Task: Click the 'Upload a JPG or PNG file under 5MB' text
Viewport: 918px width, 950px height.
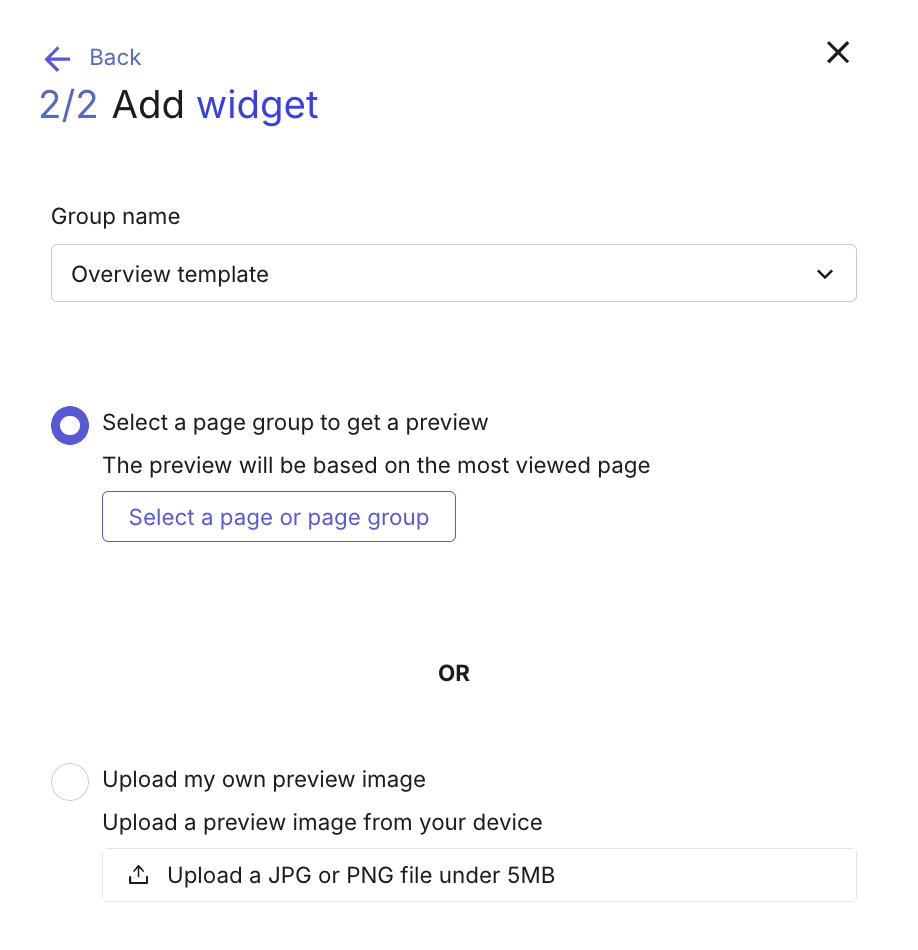Action: click(361, 875)
